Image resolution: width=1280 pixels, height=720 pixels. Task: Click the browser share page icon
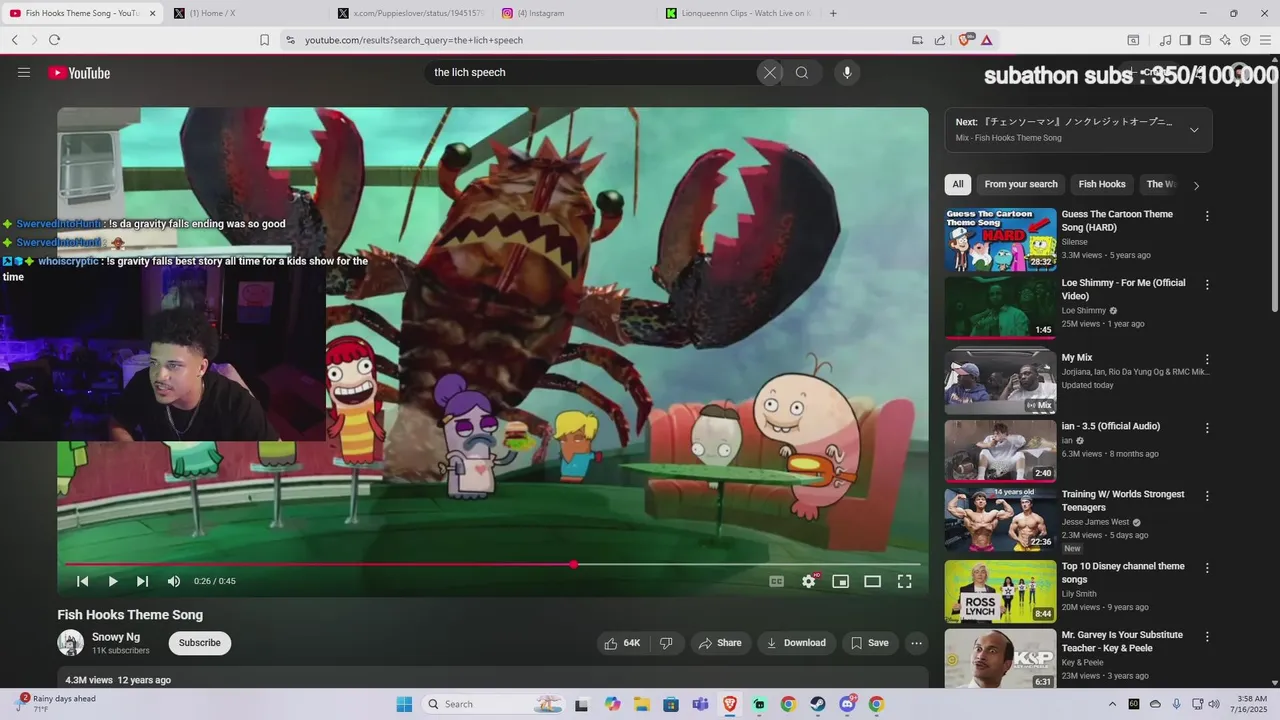(x=940, y=40)
